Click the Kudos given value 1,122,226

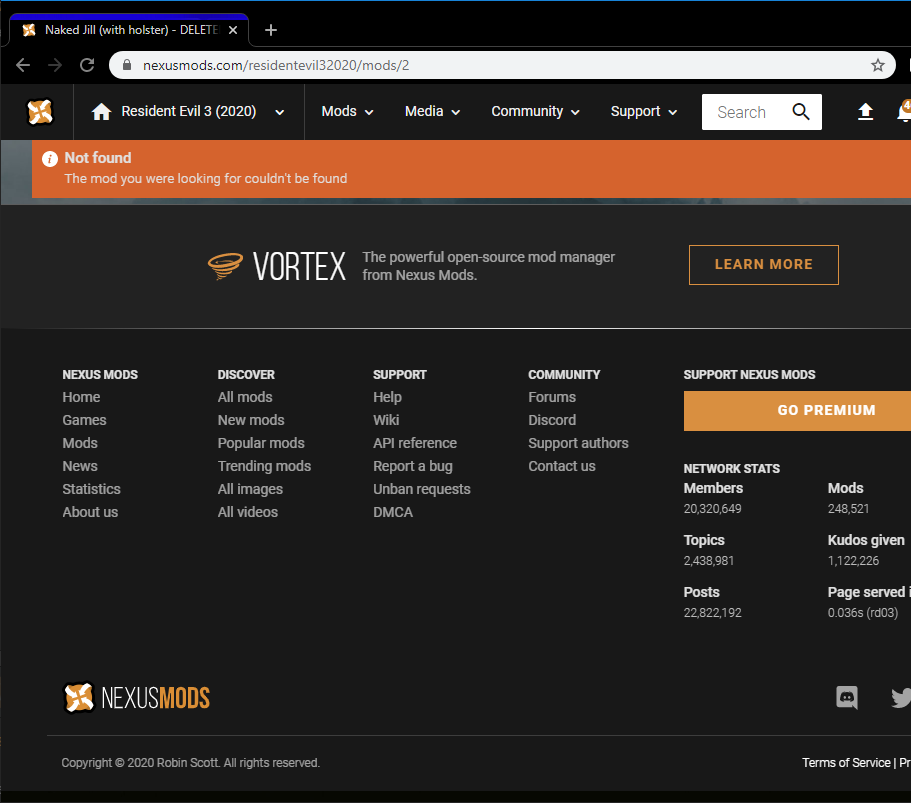(853, 561)
